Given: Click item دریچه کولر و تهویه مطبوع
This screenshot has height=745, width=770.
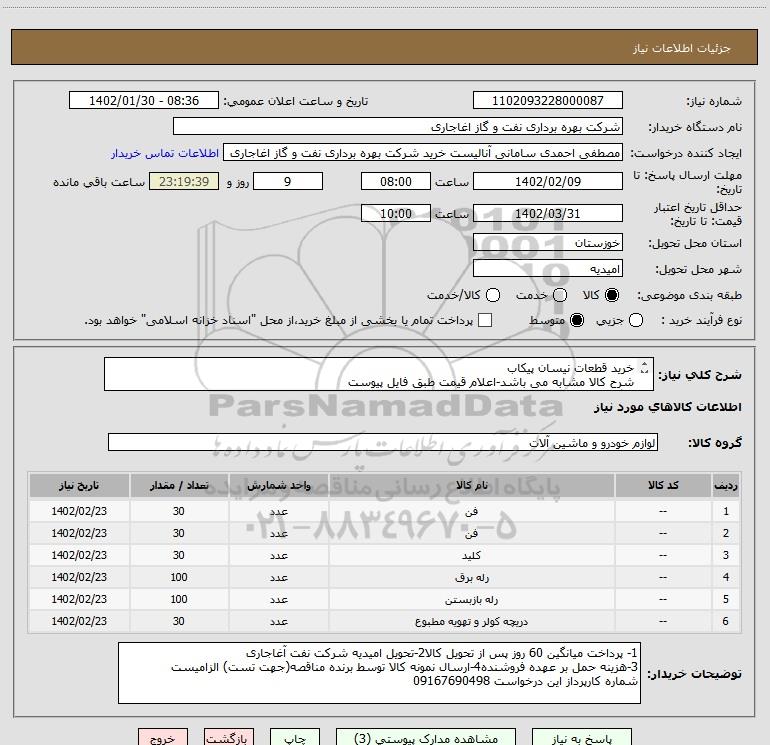Looking at the screenshot, I should (471, 622).
